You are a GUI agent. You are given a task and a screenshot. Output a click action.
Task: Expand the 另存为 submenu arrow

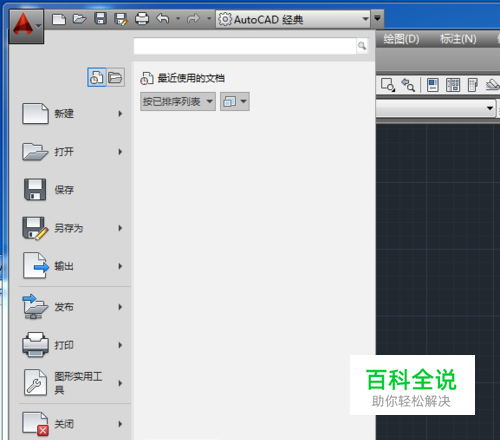[120, 228]
